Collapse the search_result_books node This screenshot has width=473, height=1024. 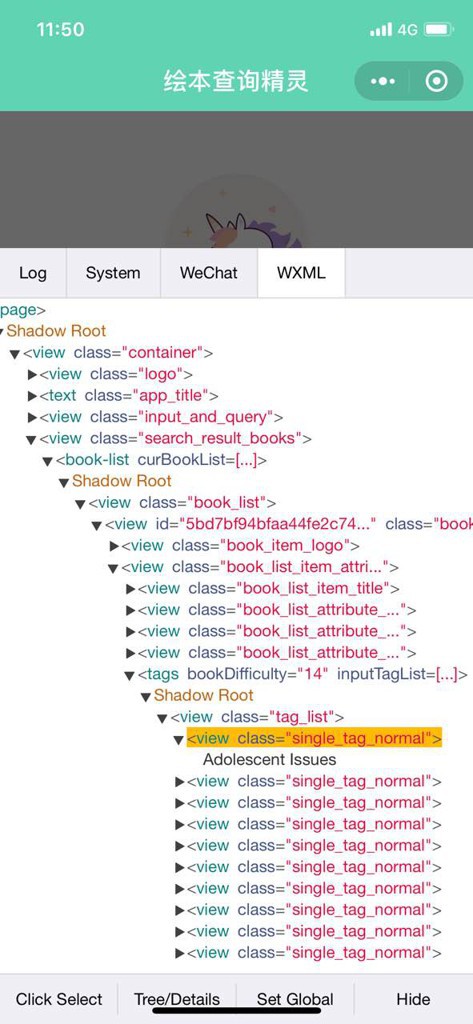(x=31, y=440)
